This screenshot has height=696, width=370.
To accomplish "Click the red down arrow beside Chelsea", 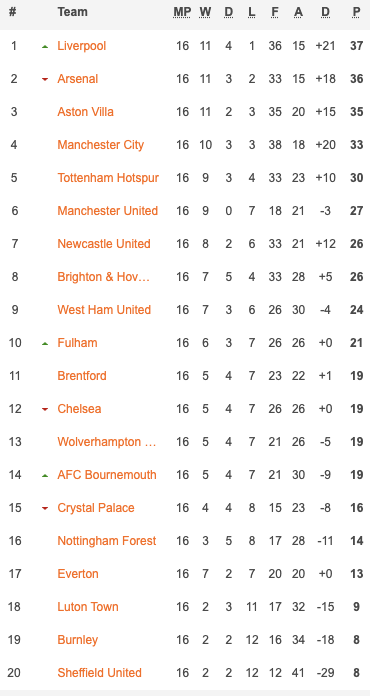I will (44, 409).
